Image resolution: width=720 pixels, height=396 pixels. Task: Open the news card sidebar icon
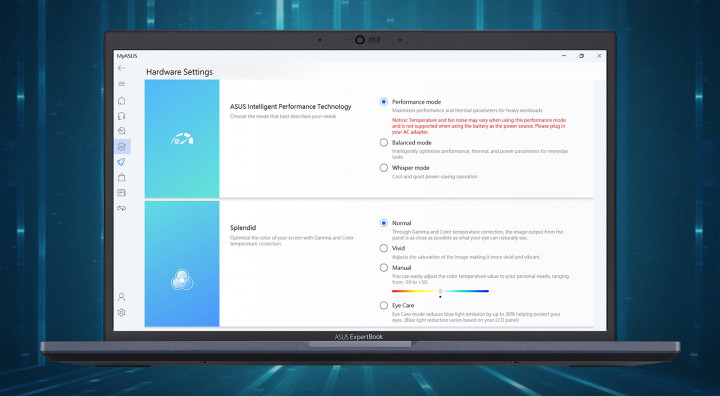click(x=121, y=192)
